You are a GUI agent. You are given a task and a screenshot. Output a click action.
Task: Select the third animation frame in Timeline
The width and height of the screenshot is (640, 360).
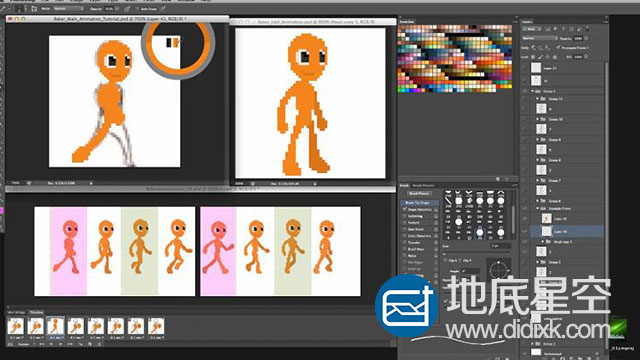point(56,328)
